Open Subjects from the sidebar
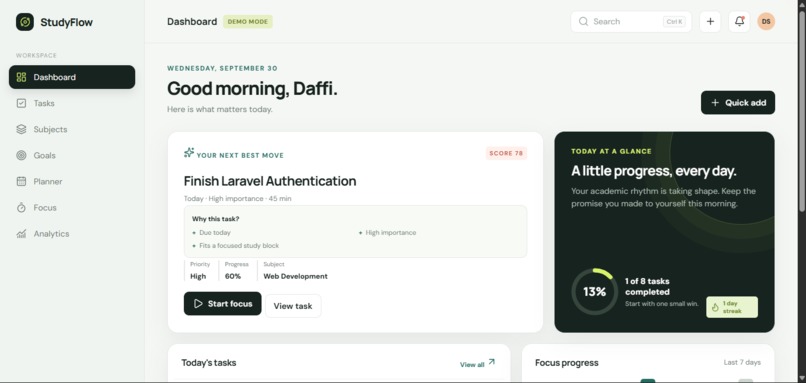Screen dimensions: 806x383 point(72,129)
